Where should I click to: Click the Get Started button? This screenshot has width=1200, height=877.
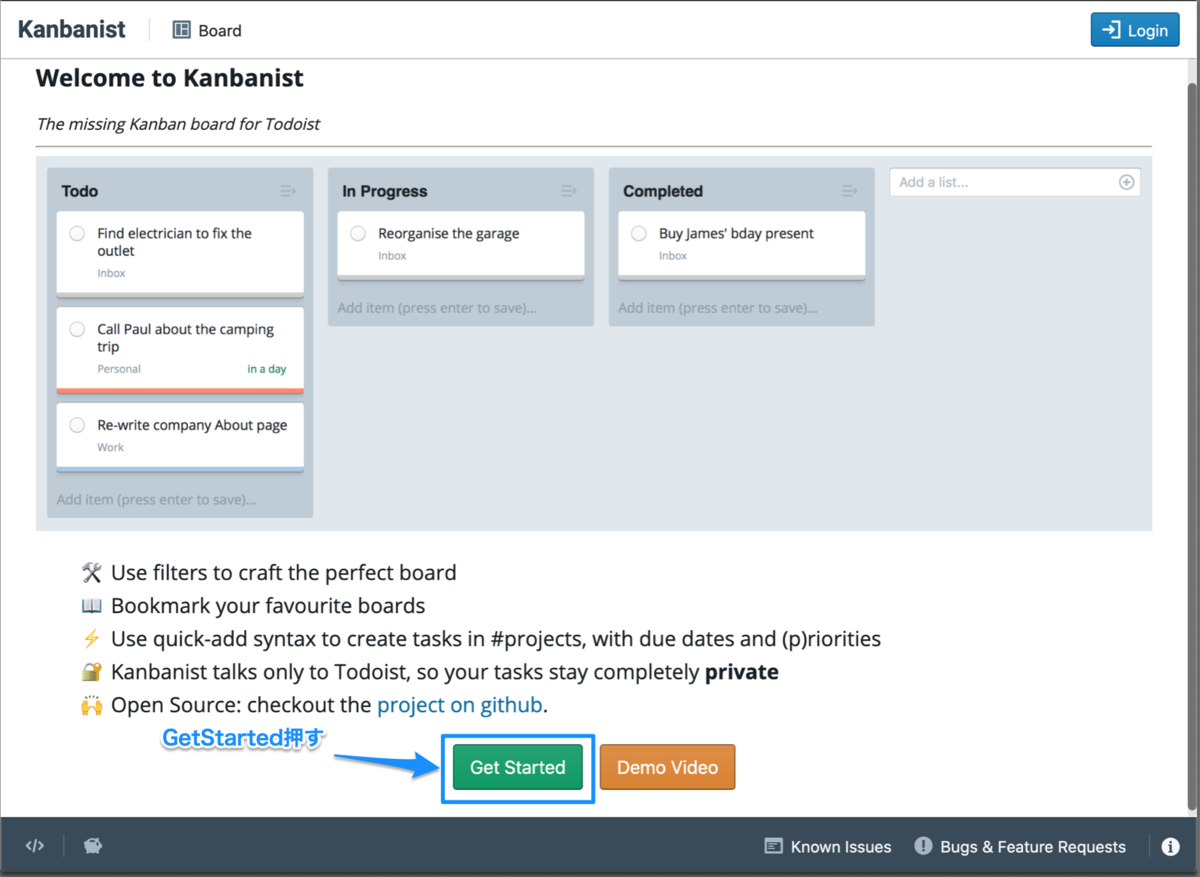coord(518,767)
